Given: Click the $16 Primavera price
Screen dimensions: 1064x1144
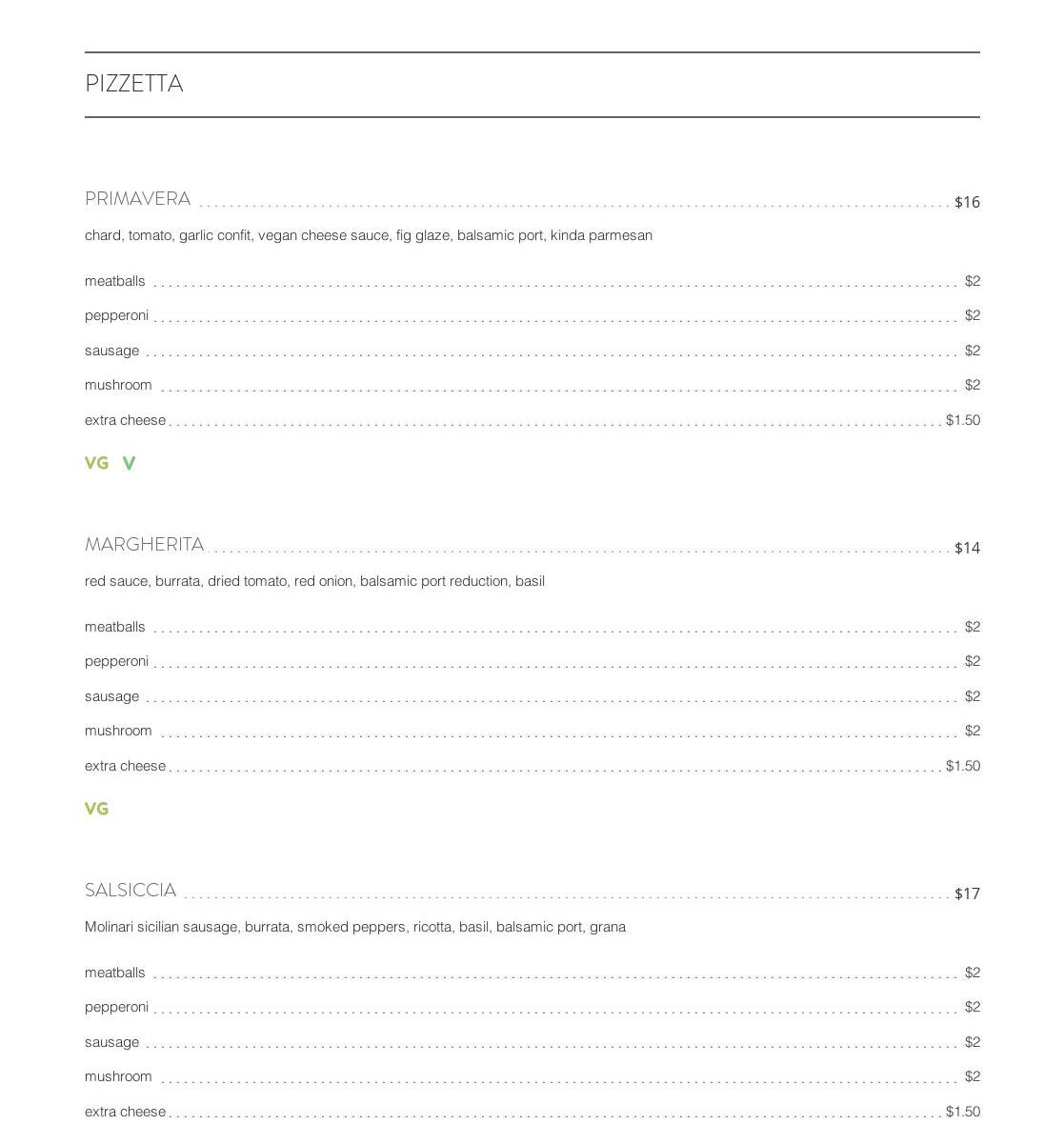Looking at the screenshot, I should pyautogui.click(x=967, y=202).
